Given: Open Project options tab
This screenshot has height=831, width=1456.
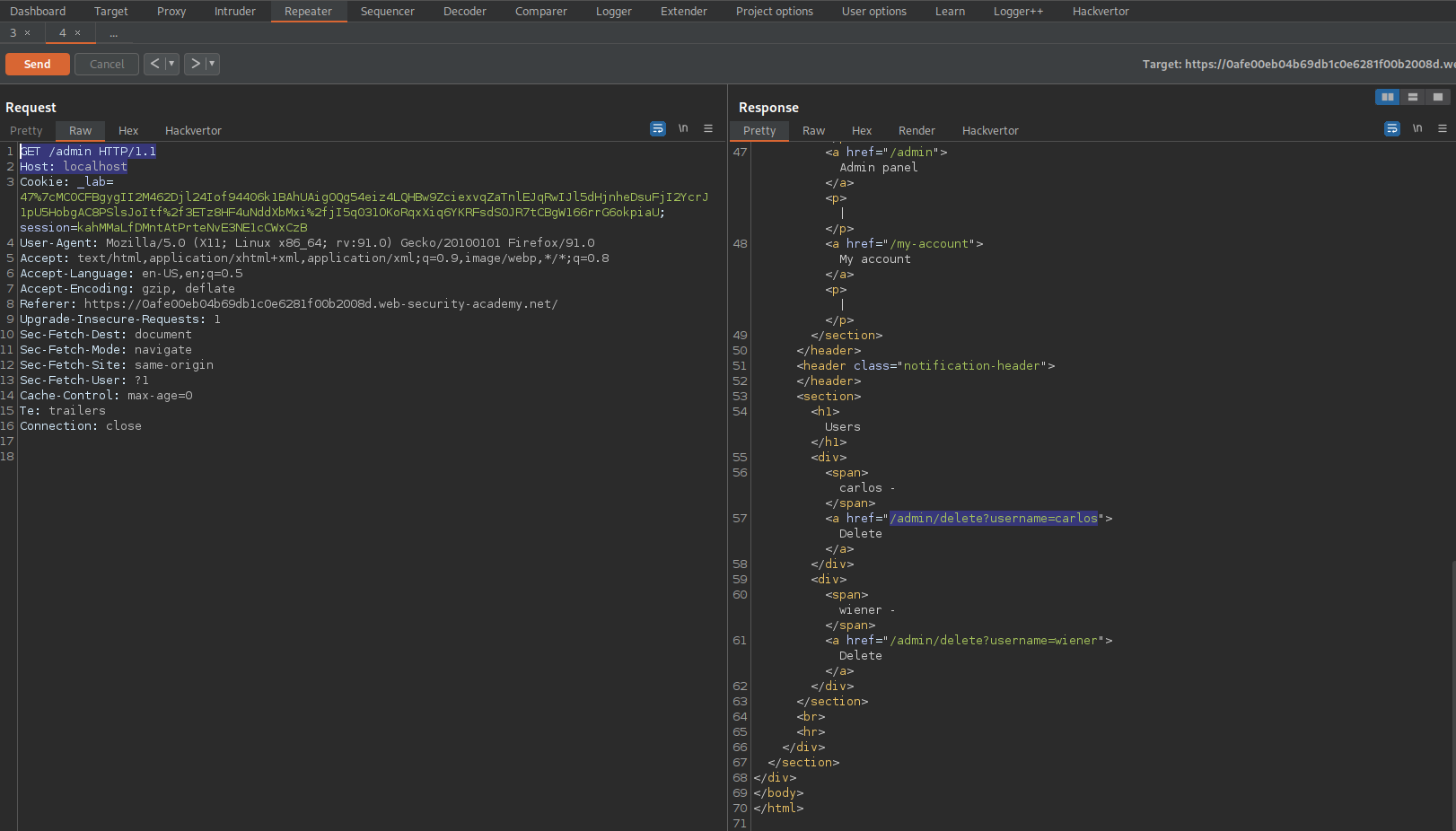Looking at the screenshot, I should click(775, 12).
